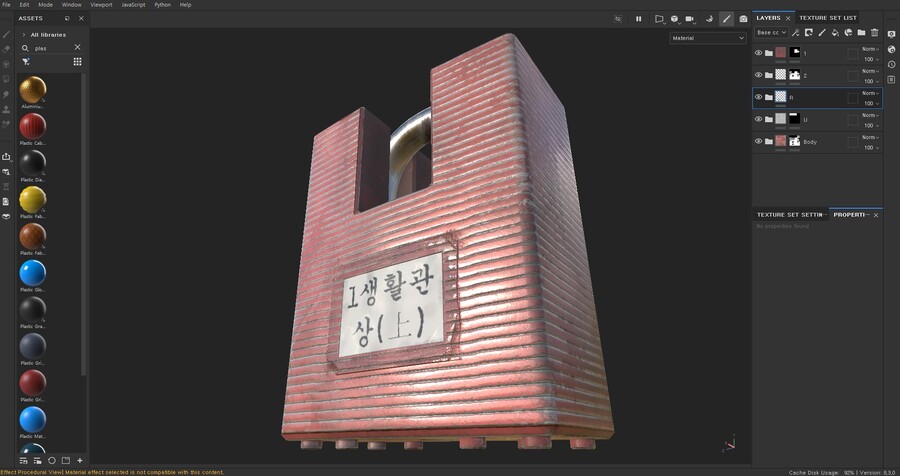Click the assets search field
Image resolution: width=900 pixels, height=476 pixels.
click(x=52, y=48)
